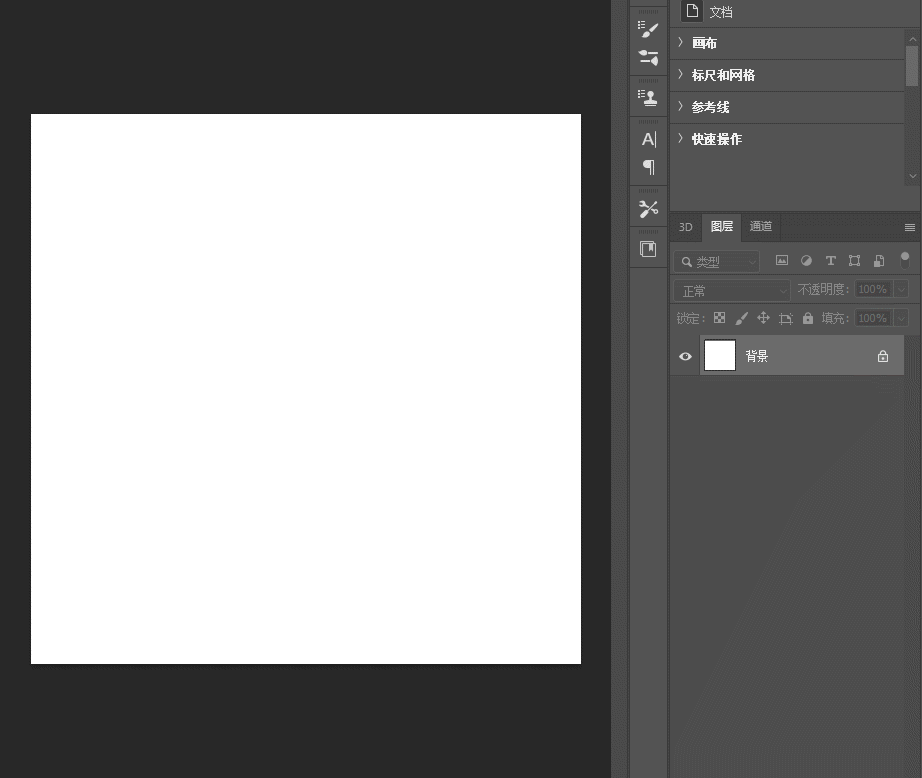Toggle lock transparent pixels checkerboard icon

pos(719,318)
